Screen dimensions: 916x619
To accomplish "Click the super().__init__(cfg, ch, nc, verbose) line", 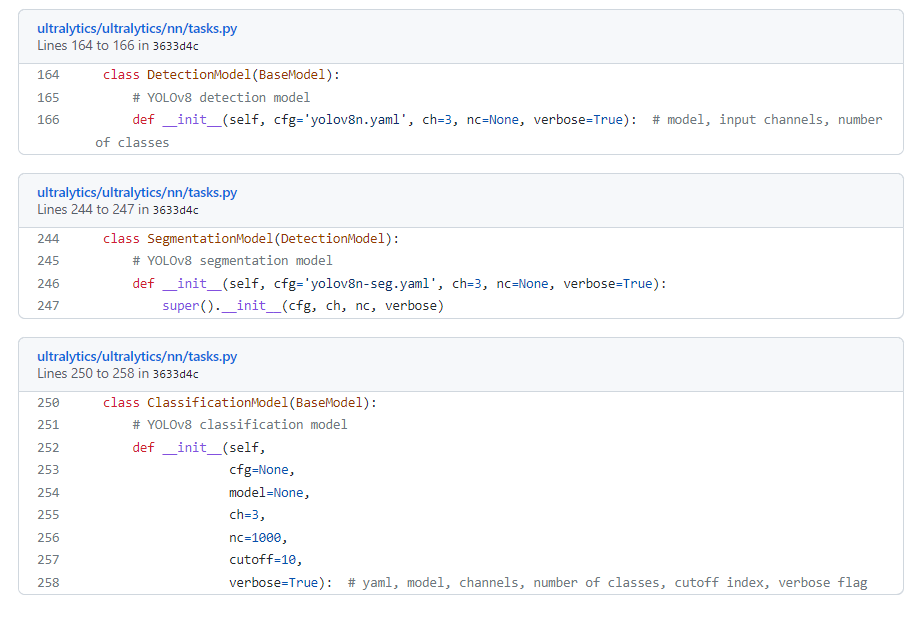I will coord(303,306).
